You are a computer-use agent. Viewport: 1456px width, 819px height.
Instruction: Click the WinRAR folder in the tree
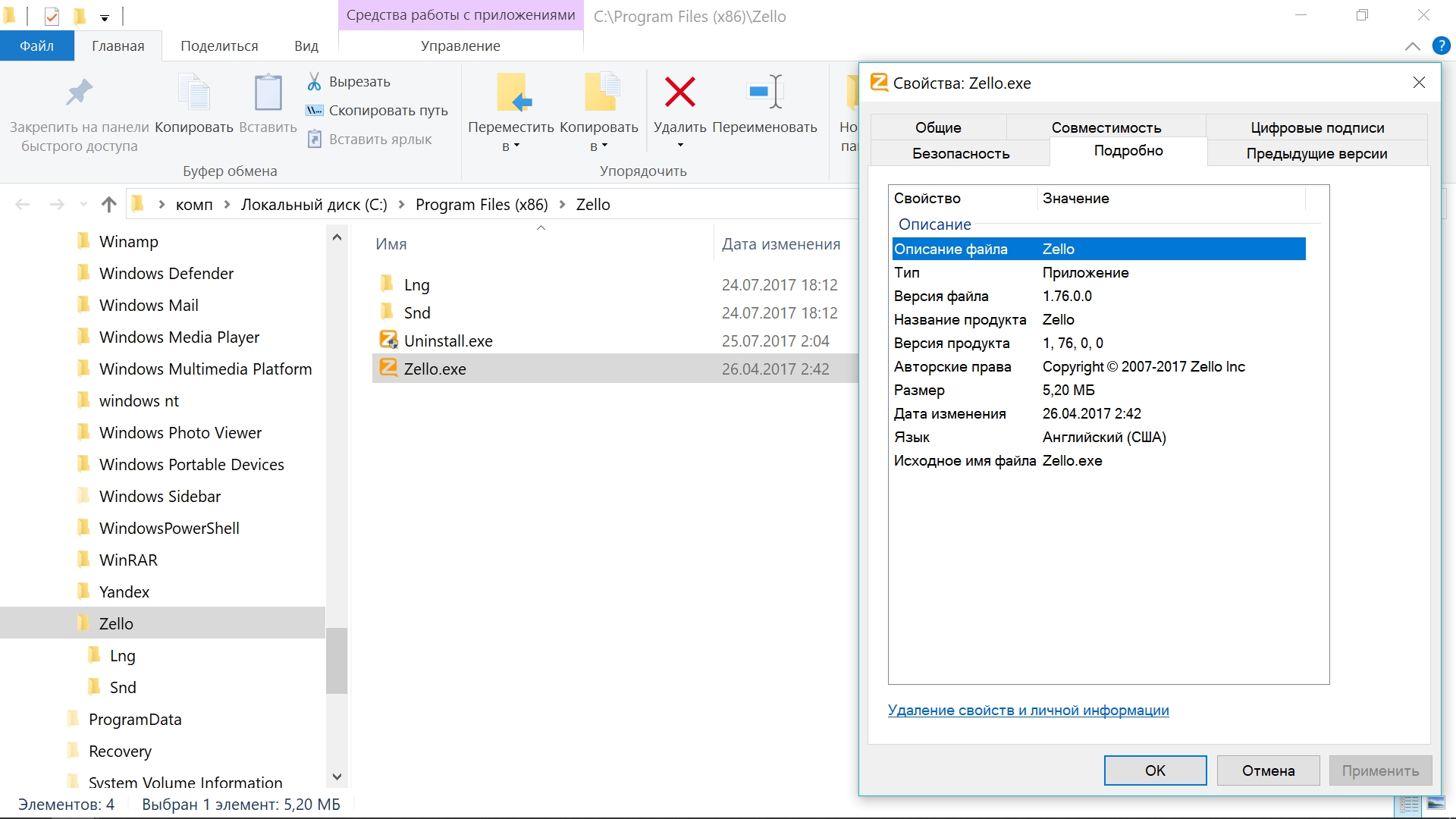(x=128, y=560)
